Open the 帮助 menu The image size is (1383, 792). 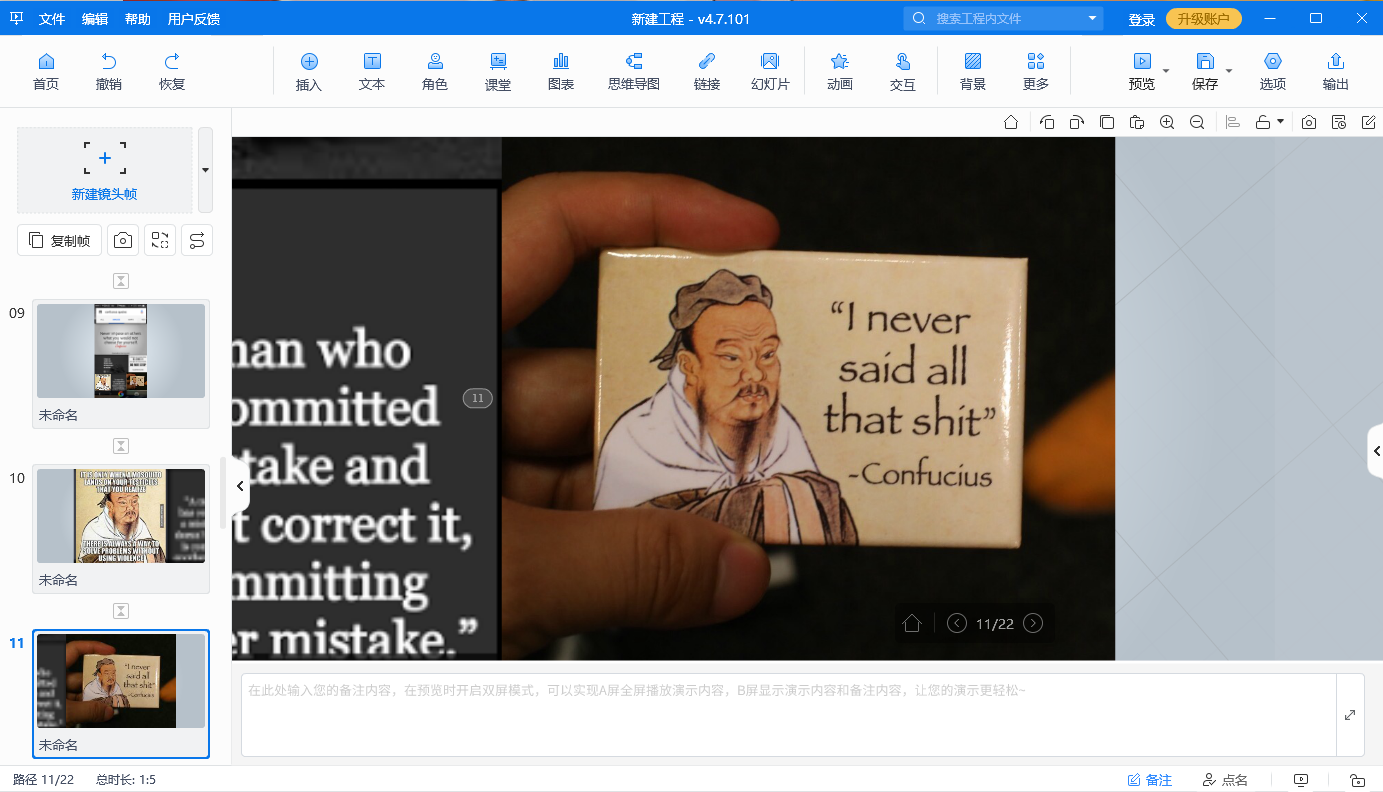tap(138, 19)
